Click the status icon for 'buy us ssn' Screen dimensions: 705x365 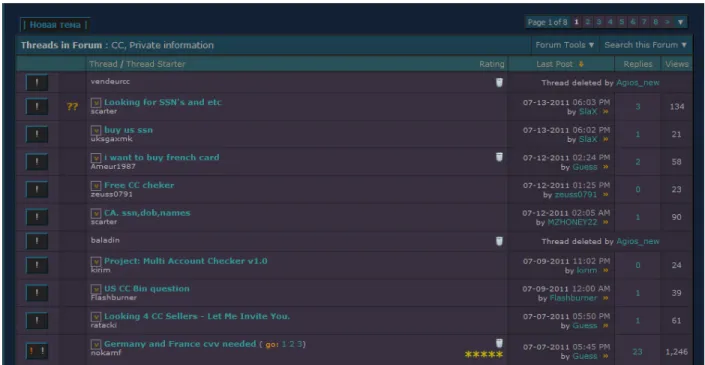point(37,134)
